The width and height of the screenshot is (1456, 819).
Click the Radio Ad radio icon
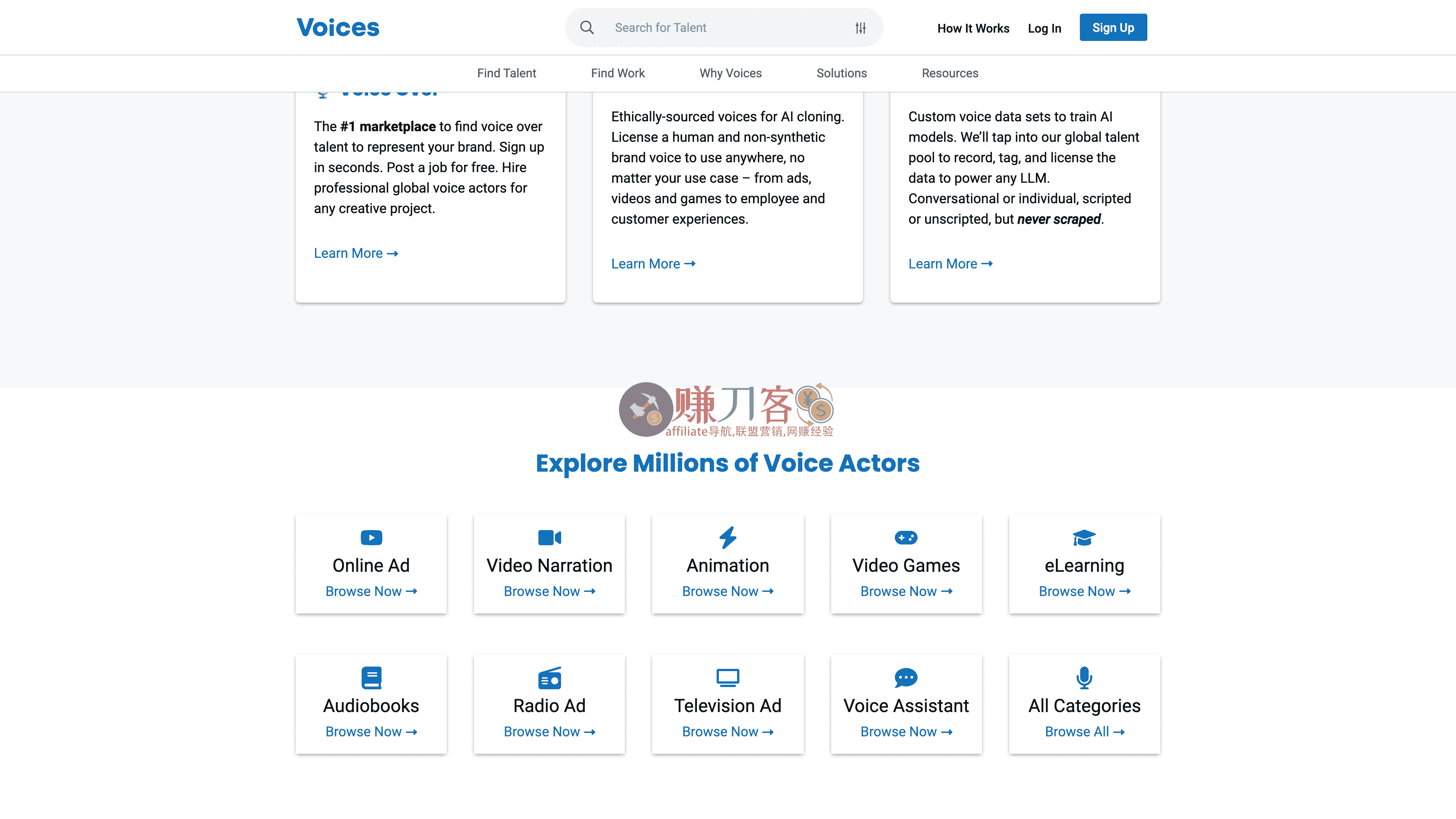point(549,677)
